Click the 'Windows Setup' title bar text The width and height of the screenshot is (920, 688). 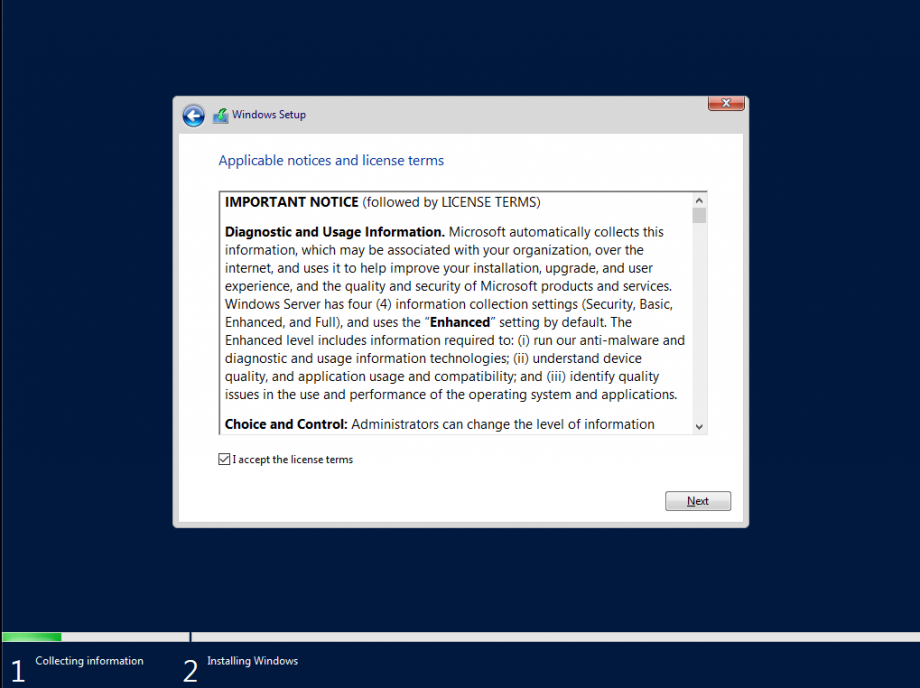(269, 114)
